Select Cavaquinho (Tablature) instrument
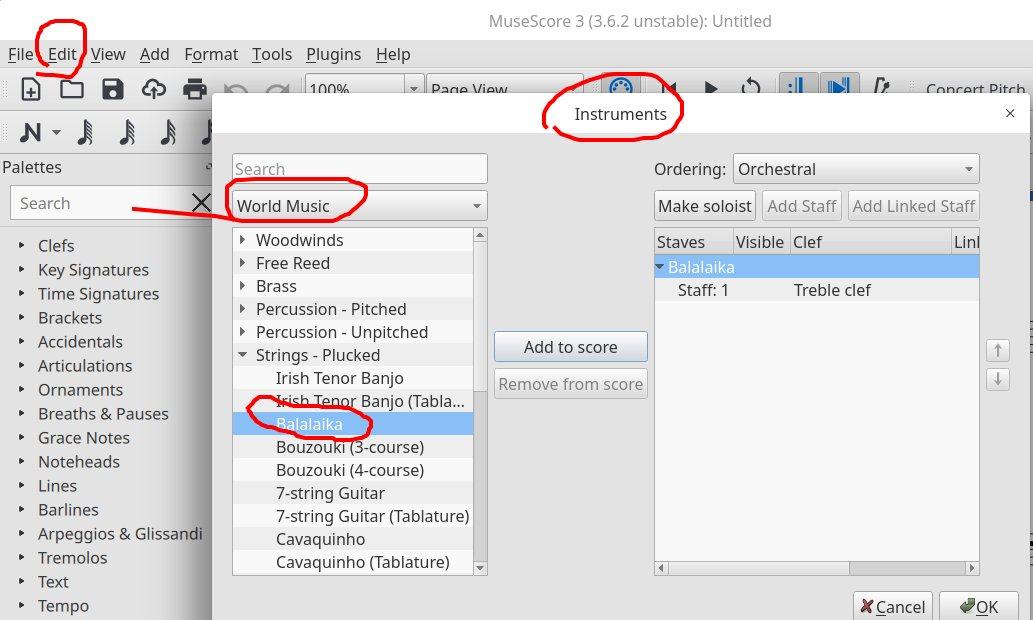Viewport: 1033px width, 620px height. pos(362,562)
